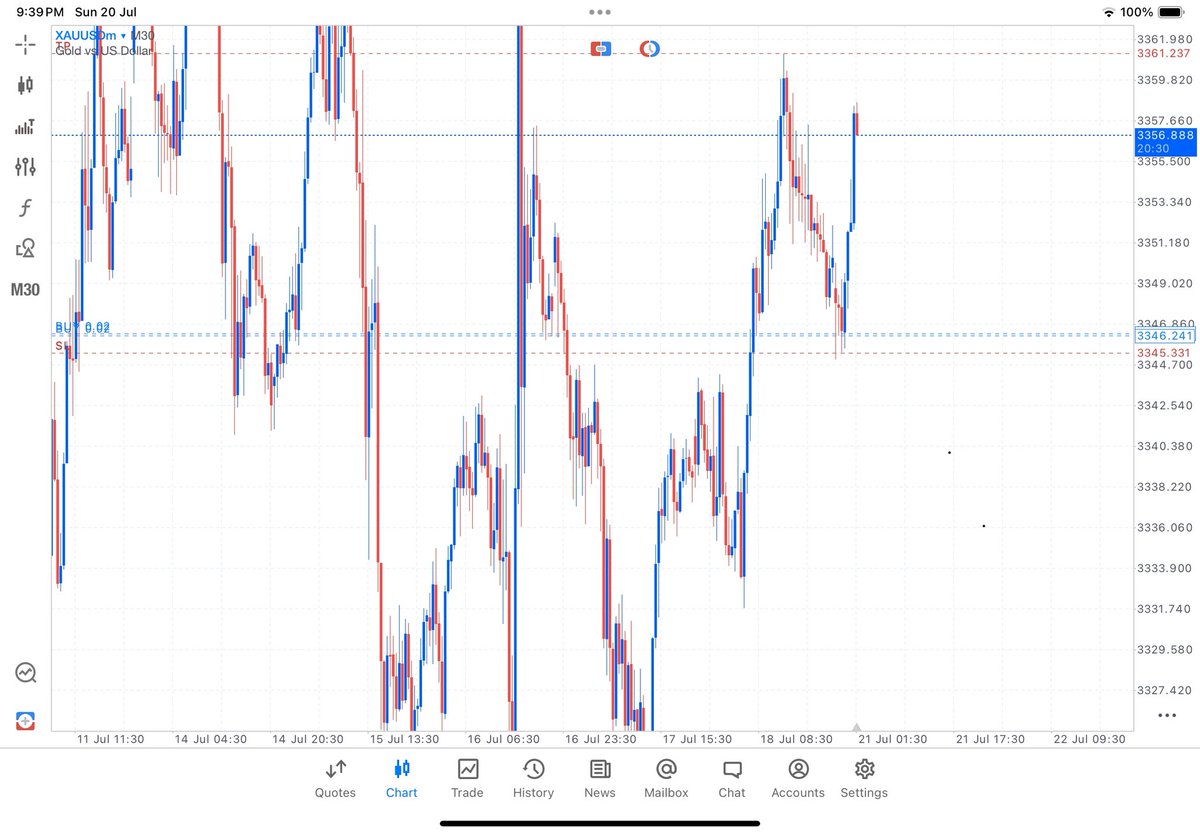
Task: Open the drawing objects shapes tool
Action: tap(26, 249)
